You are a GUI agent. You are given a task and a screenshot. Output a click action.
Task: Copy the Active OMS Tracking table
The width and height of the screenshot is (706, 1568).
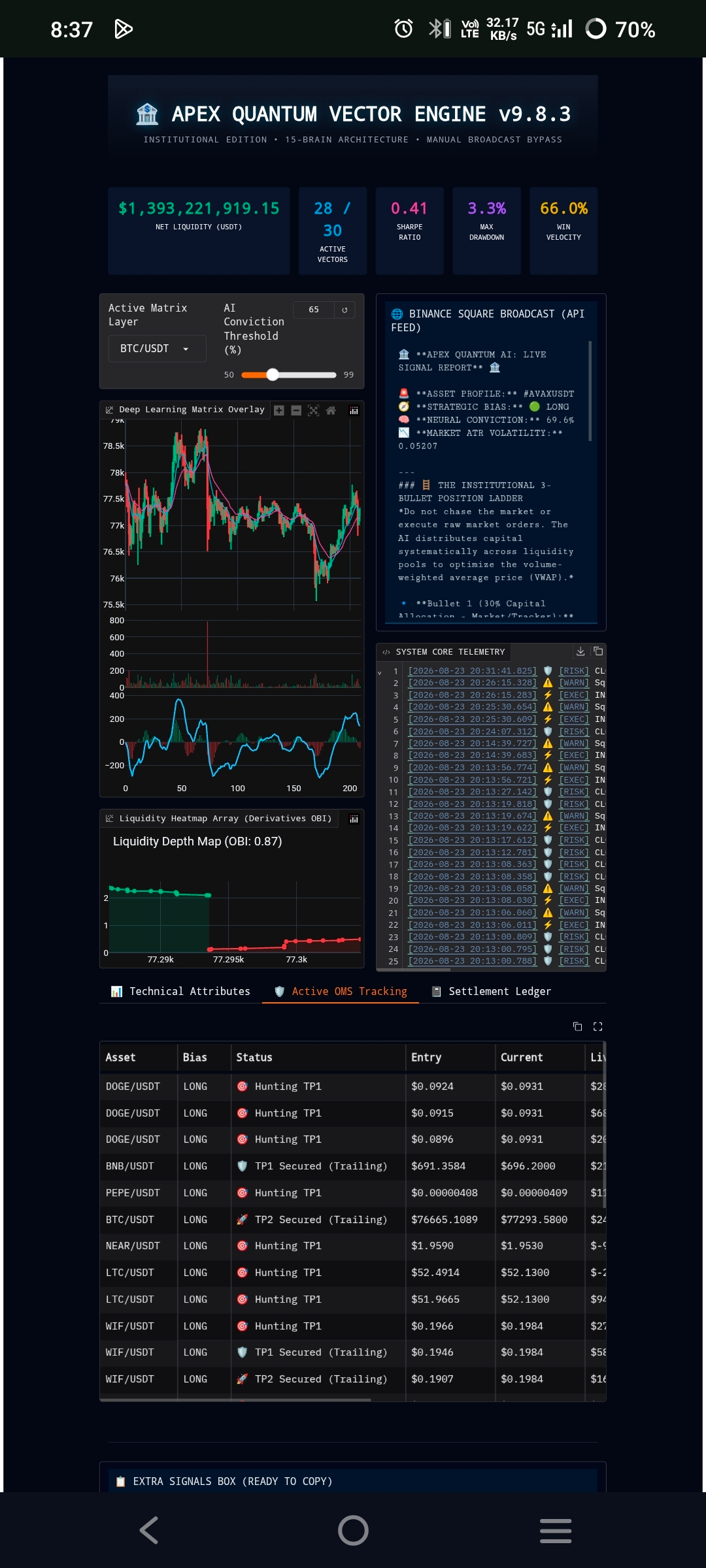(x=577, y=1026)
